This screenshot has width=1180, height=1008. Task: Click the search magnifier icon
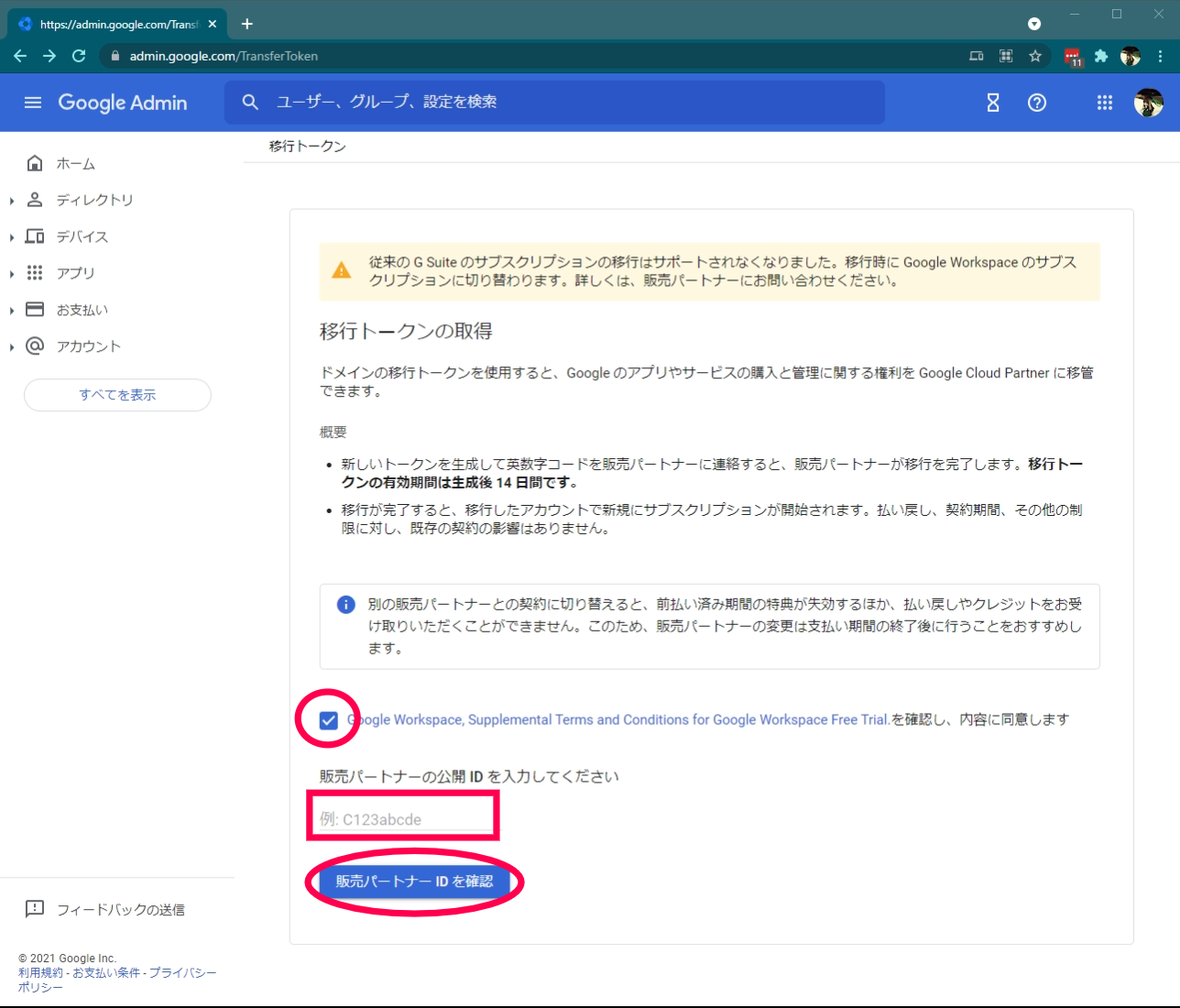click(250, 102)
